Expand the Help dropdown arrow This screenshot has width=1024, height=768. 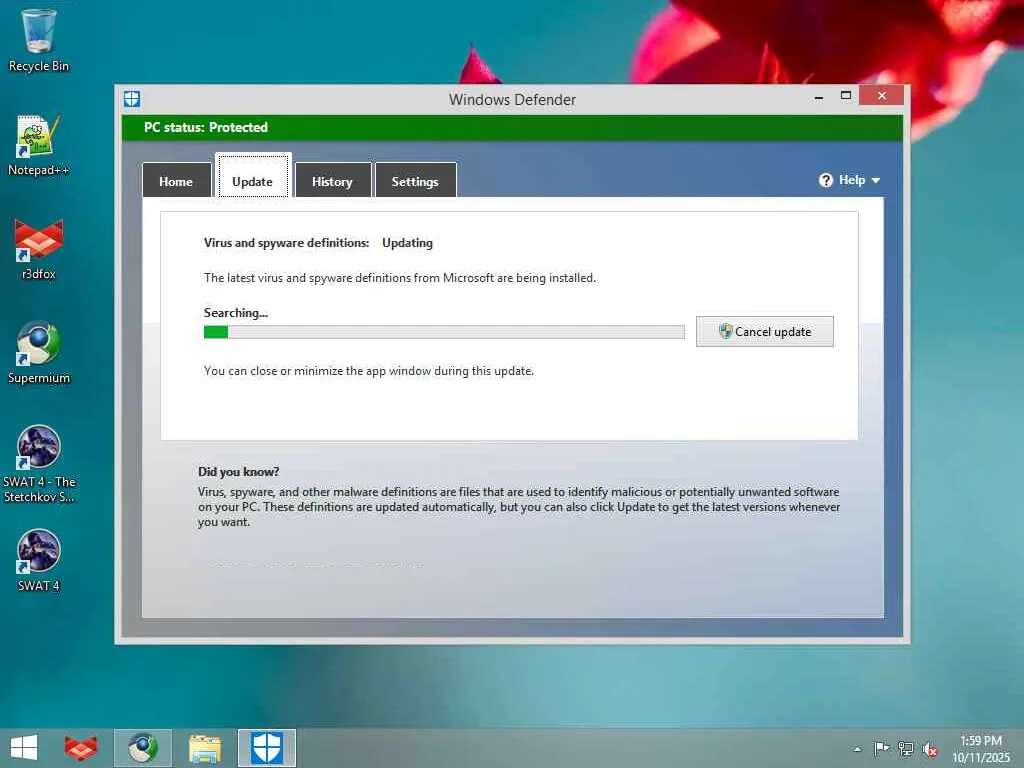876,180
